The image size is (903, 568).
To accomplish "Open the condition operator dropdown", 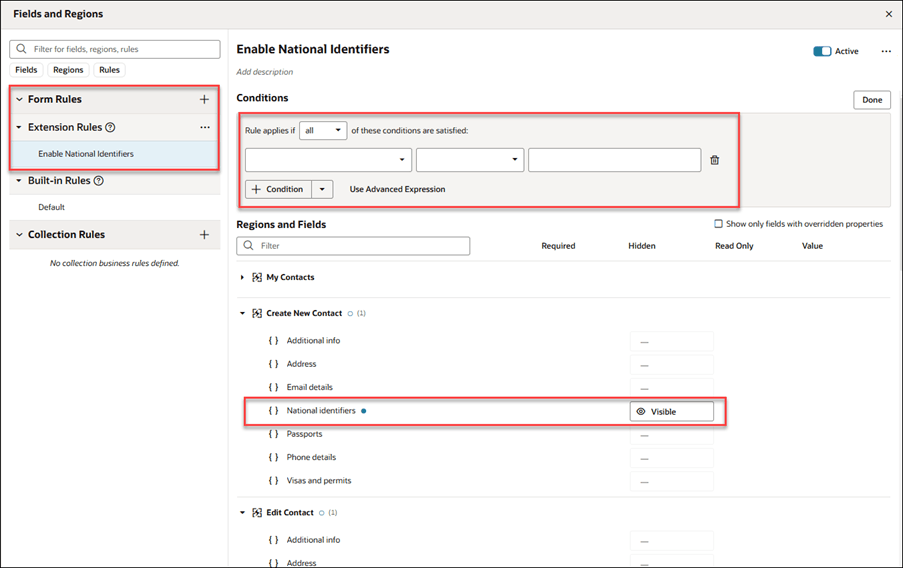I will (x=470, y=160).
